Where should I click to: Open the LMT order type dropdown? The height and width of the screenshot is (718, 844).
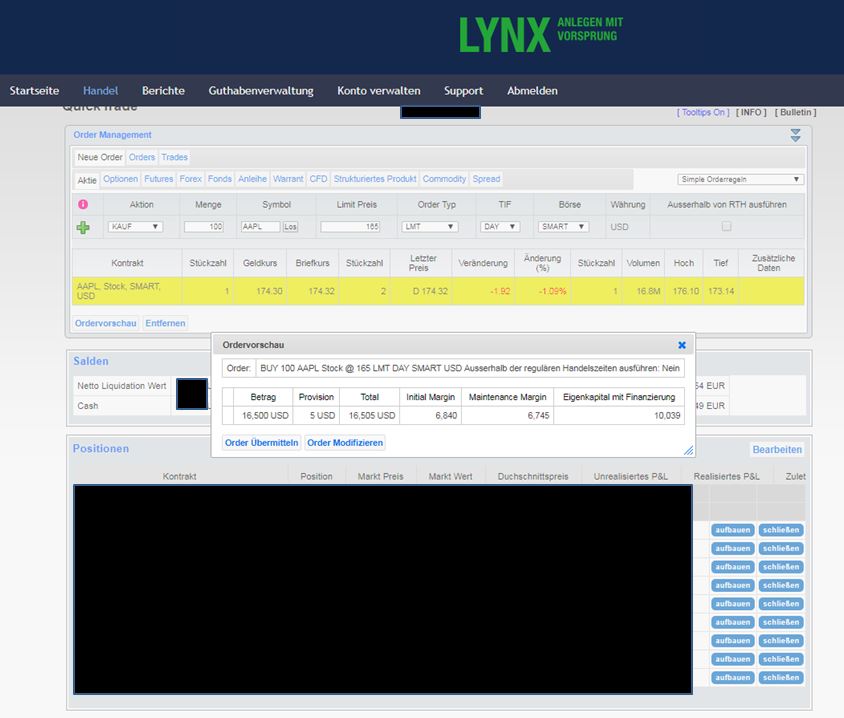[430, 227]
